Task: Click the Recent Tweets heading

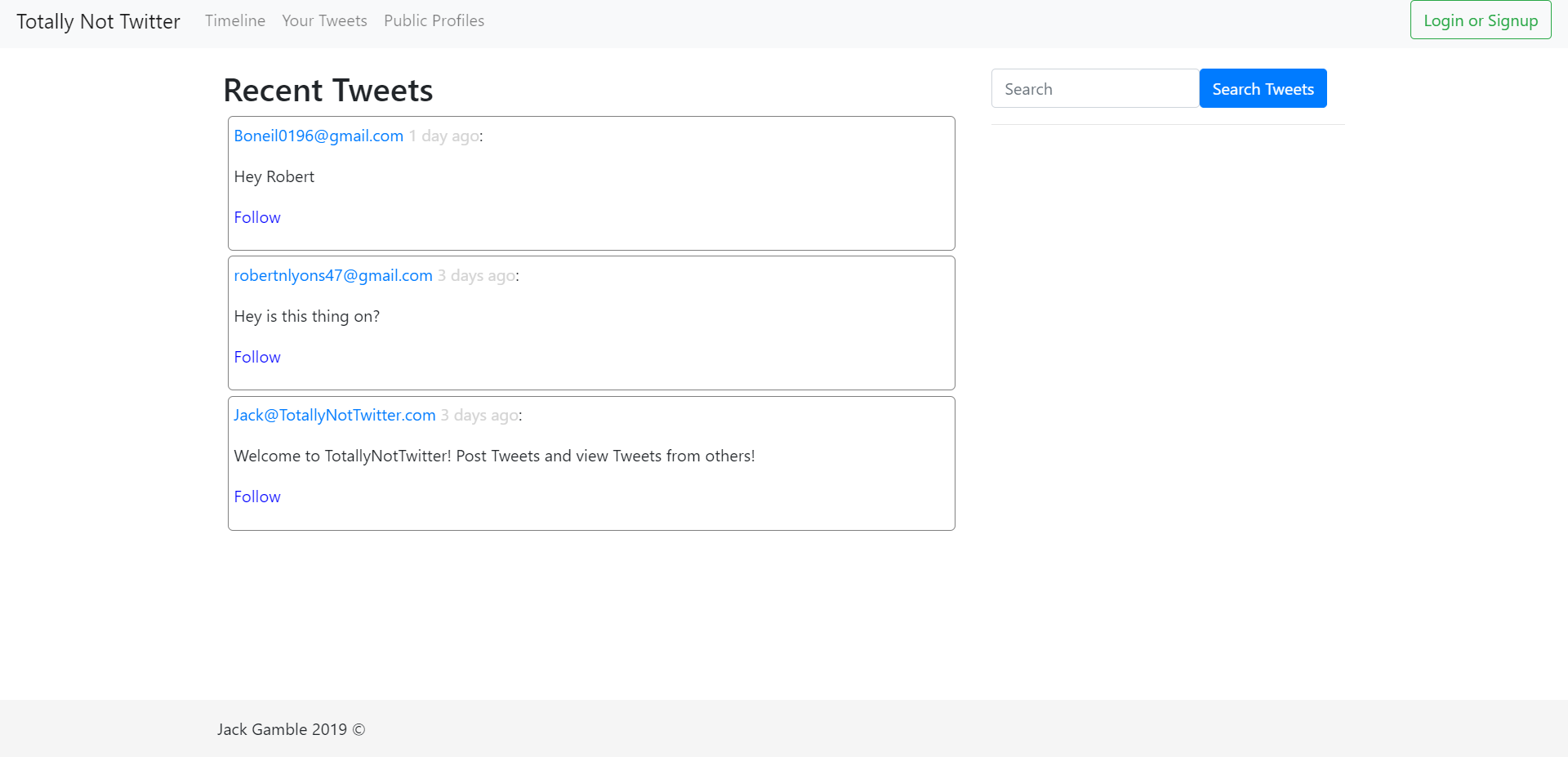Action: [328, 90]
